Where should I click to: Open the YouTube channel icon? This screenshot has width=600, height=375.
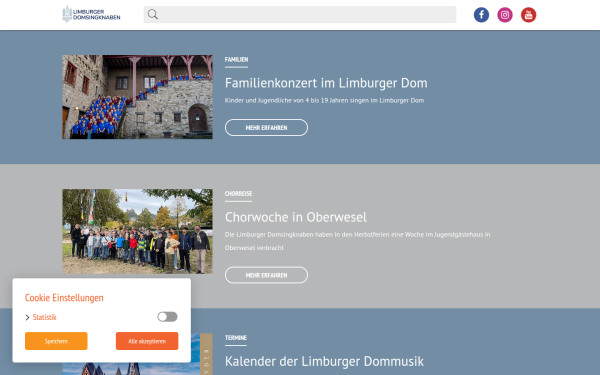(528, 15)
